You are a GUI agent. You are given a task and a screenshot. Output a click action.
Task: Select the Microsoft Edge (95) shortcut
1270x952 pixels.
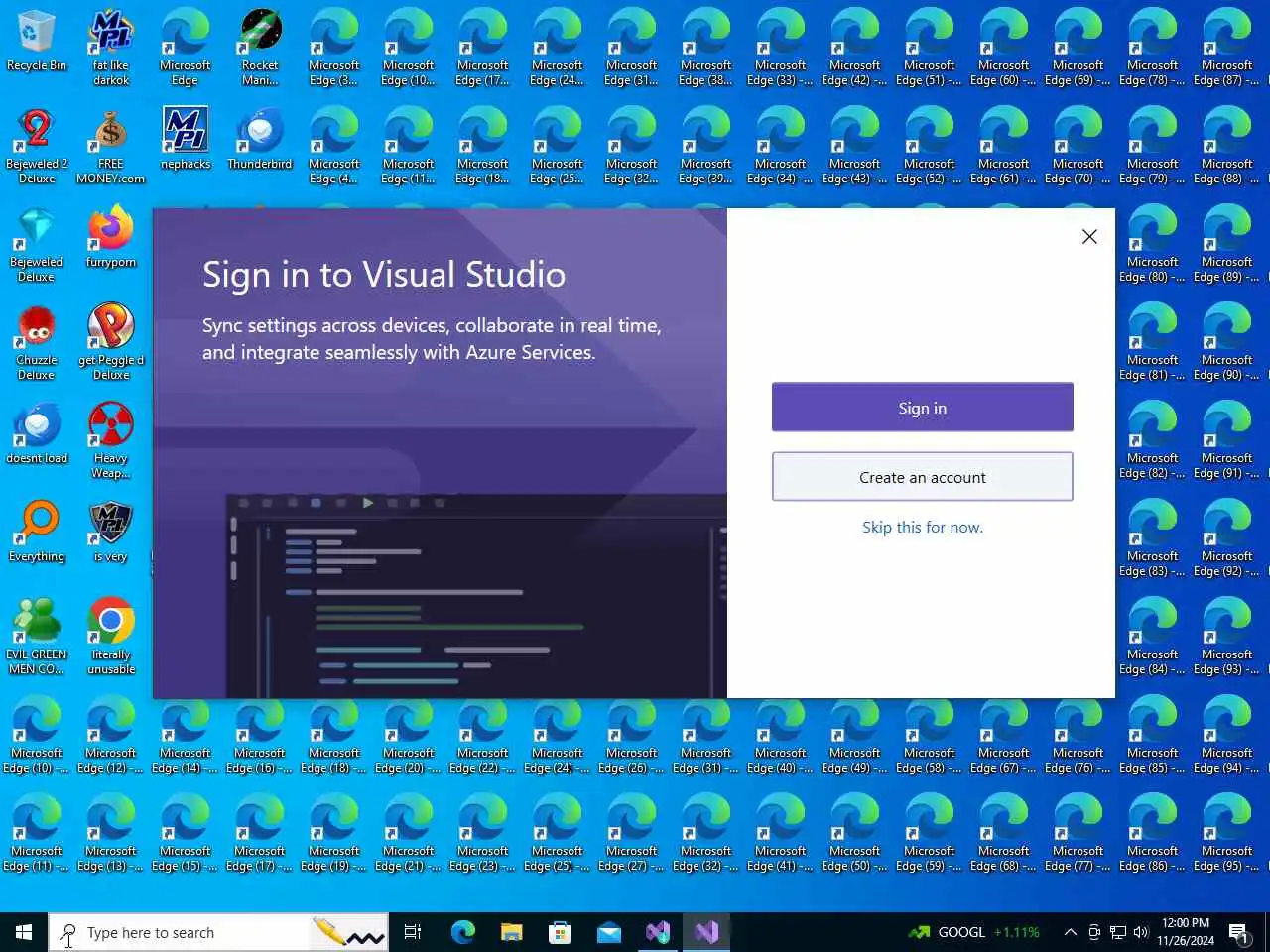coord(1227,833)
